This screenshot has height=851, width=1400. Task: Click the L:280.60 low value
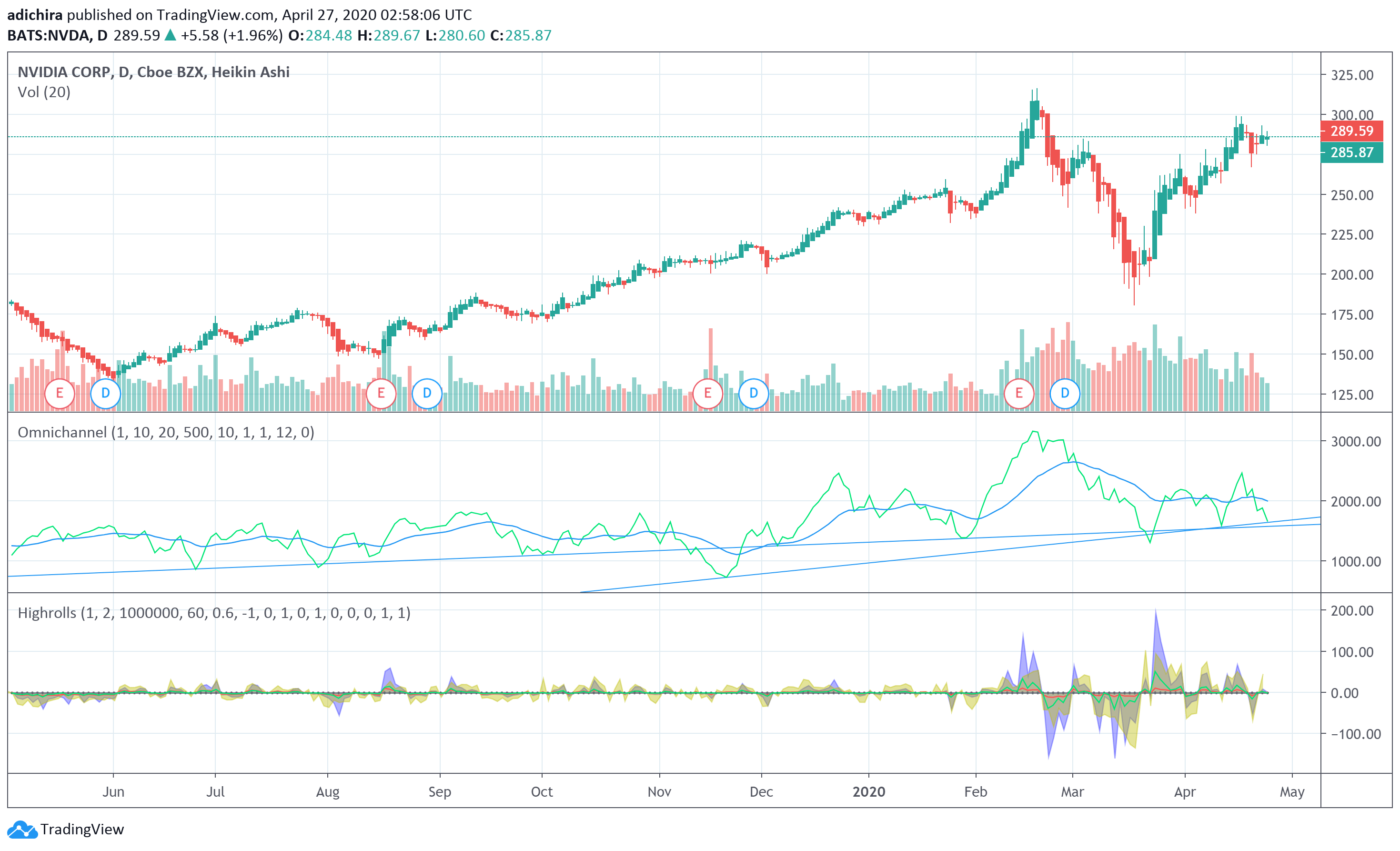click(455, 36)
